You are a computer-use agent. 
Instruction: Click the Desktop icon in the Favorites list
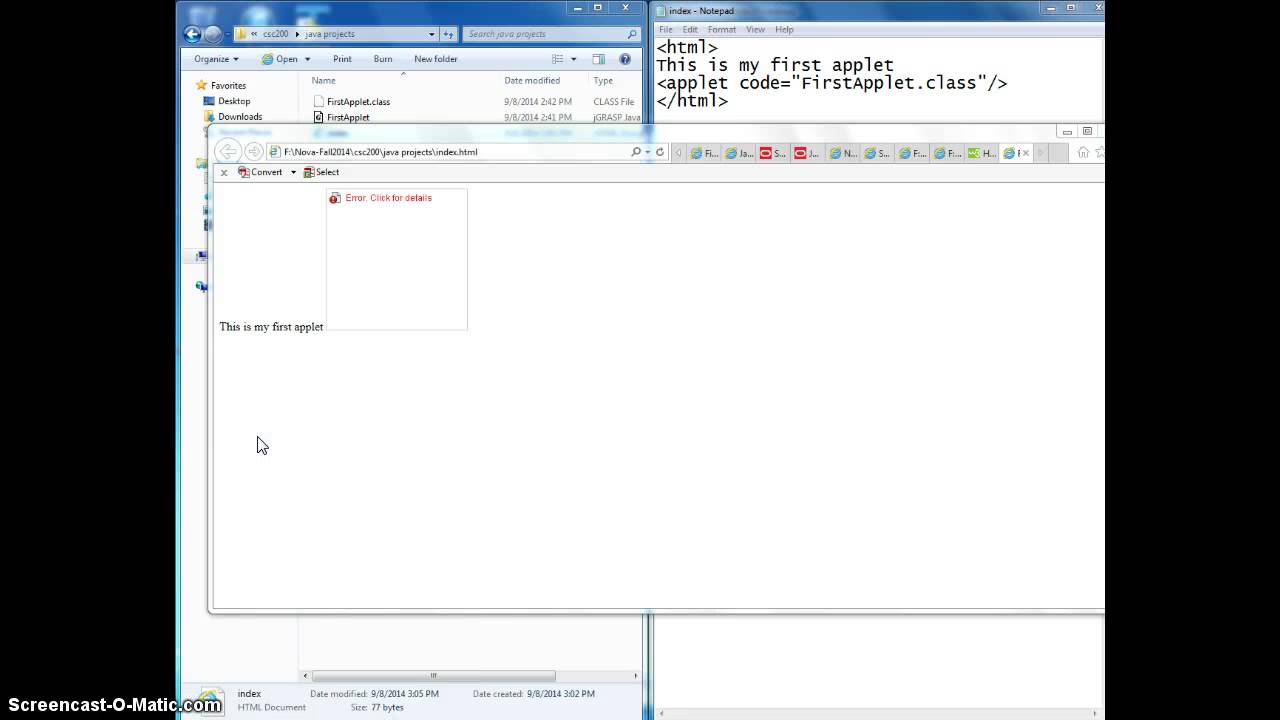pos(209,101)
